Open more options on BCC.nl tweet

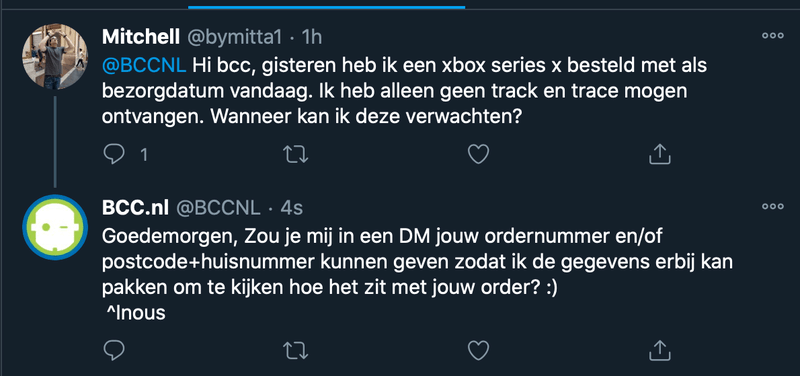[772, 207]
